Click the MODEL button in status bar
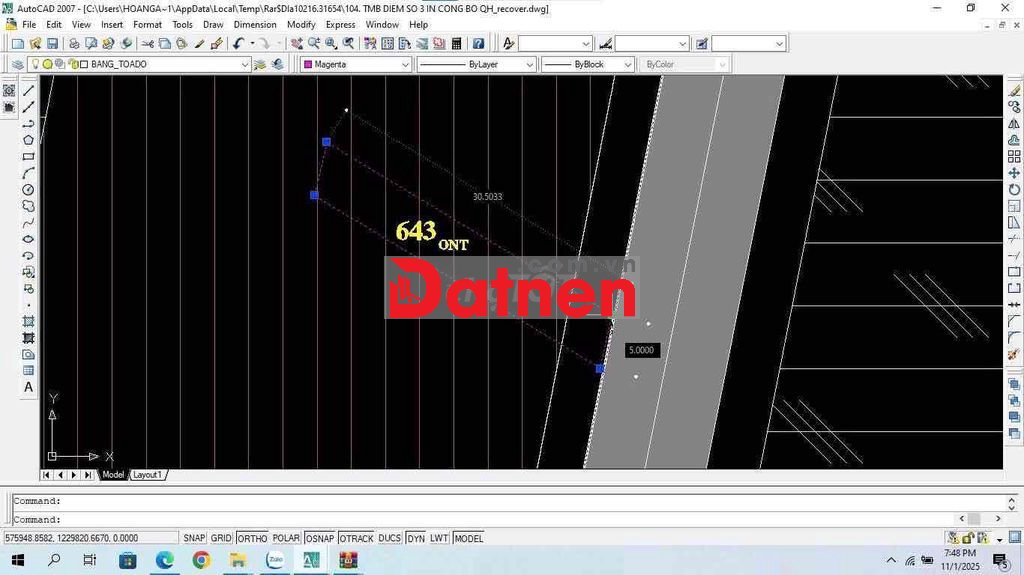The width and height of the screenshot is (1024, 575). [x=468, y=538]
